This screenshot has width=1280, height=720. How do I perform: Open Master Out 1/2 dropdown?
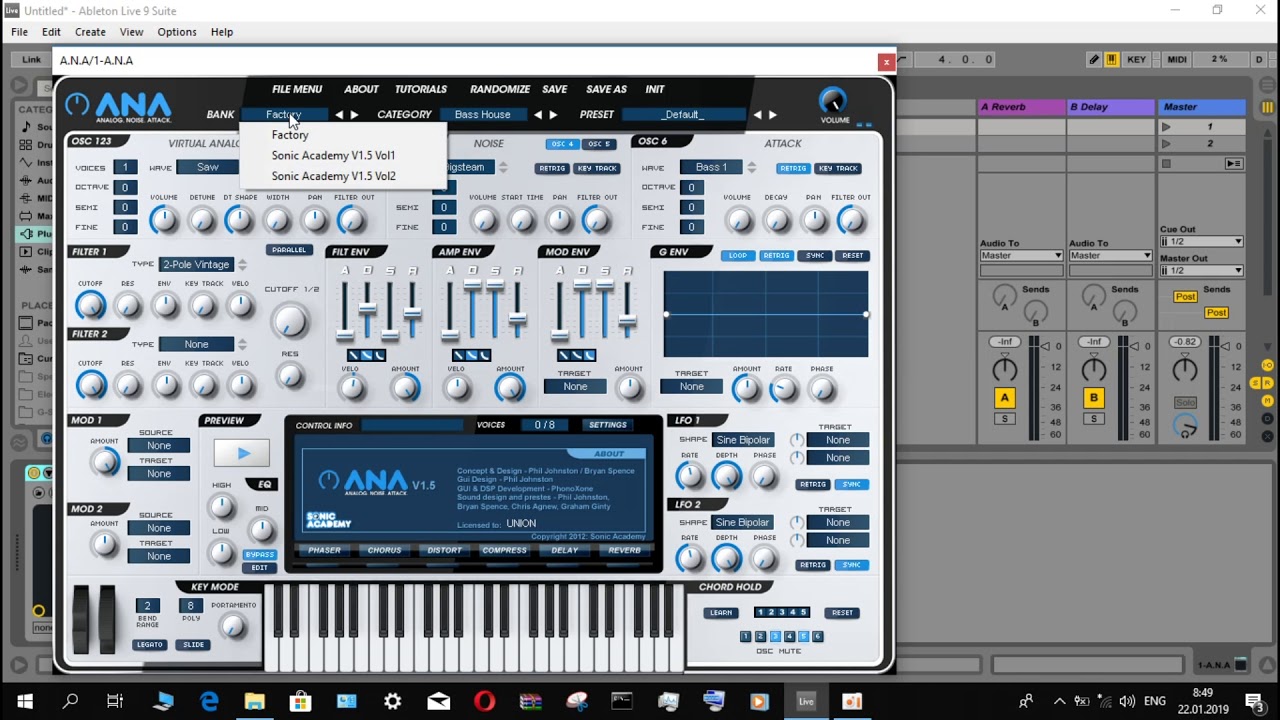(1201, 271)
